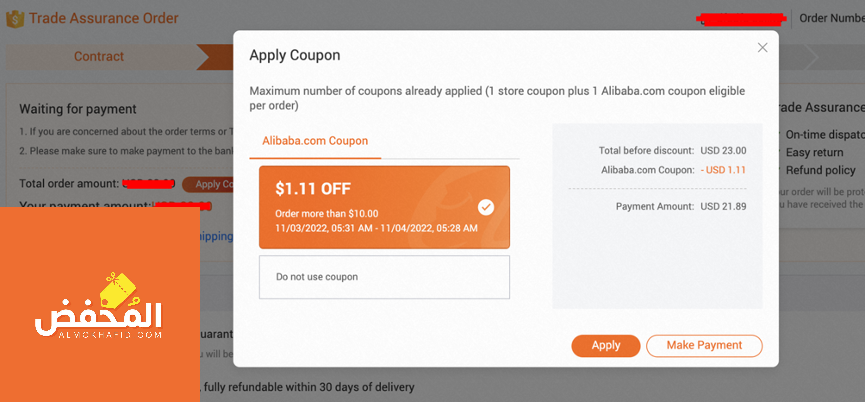This screenshot has height=402, width=866.
Task: Select the Do not use coupon option
Action: coord(384,277)
